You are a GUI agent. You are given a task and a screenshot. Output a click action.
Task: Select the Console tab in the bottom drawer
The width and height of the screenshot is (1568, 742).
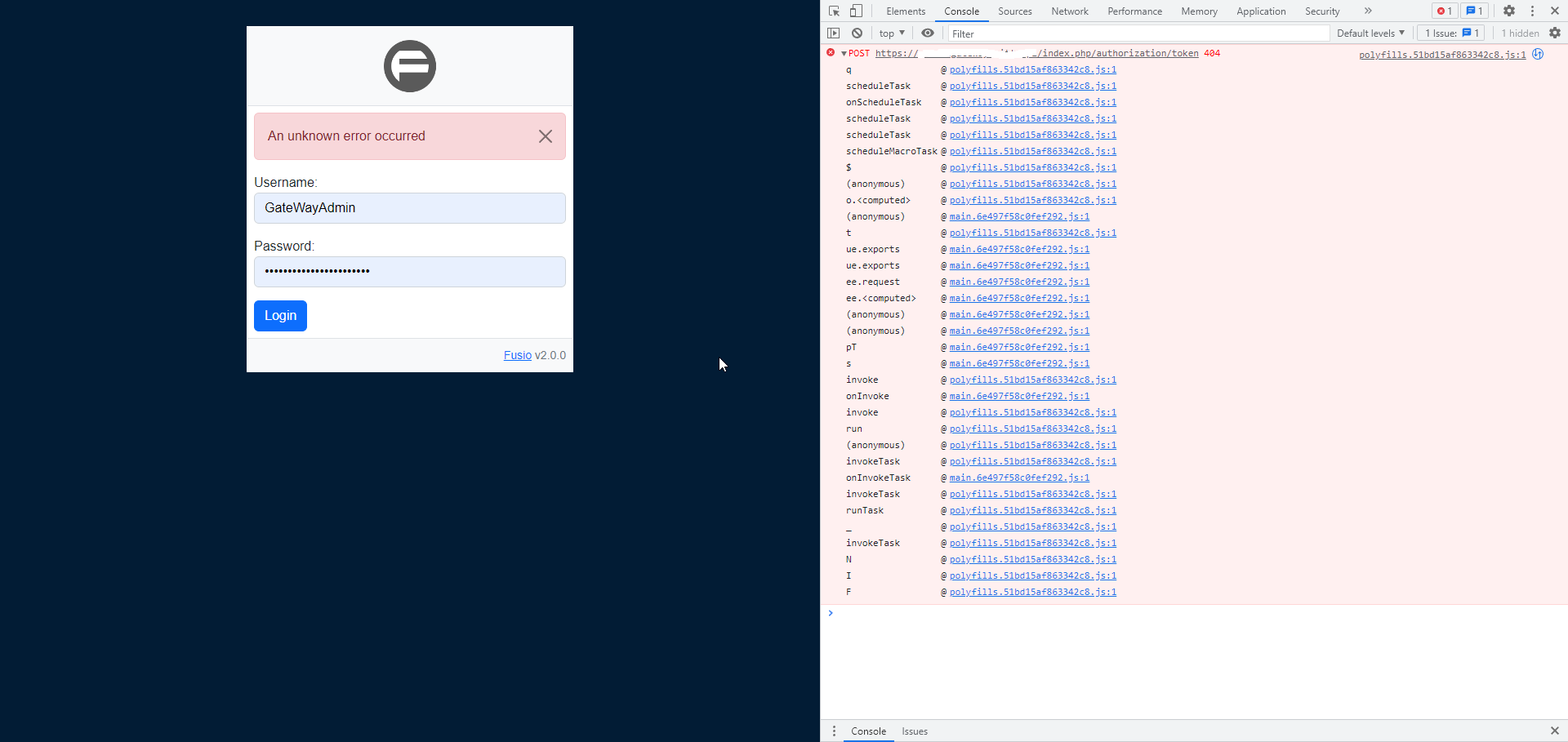[868, 731]
